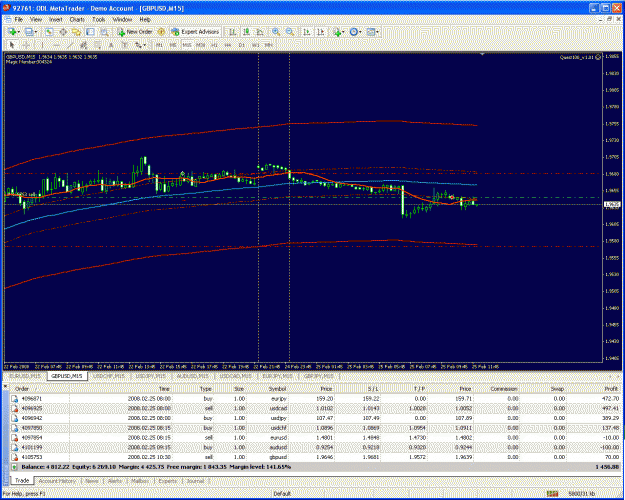The image size is (625, 500).
Task: Toggle chart shift from right border
Action: 321,32
